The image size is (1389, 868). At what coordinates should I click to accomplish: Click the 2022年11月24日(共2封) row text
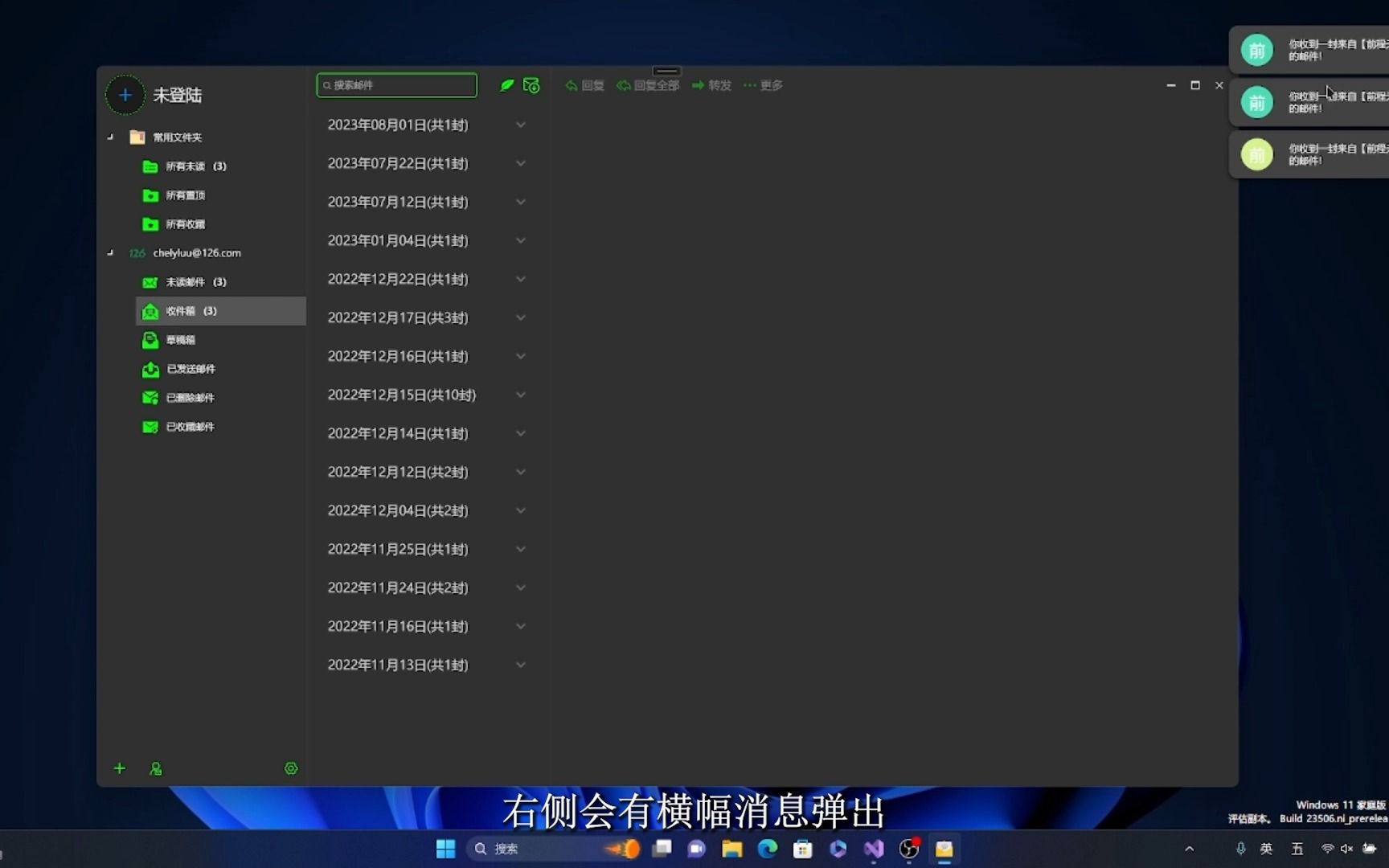398,588
